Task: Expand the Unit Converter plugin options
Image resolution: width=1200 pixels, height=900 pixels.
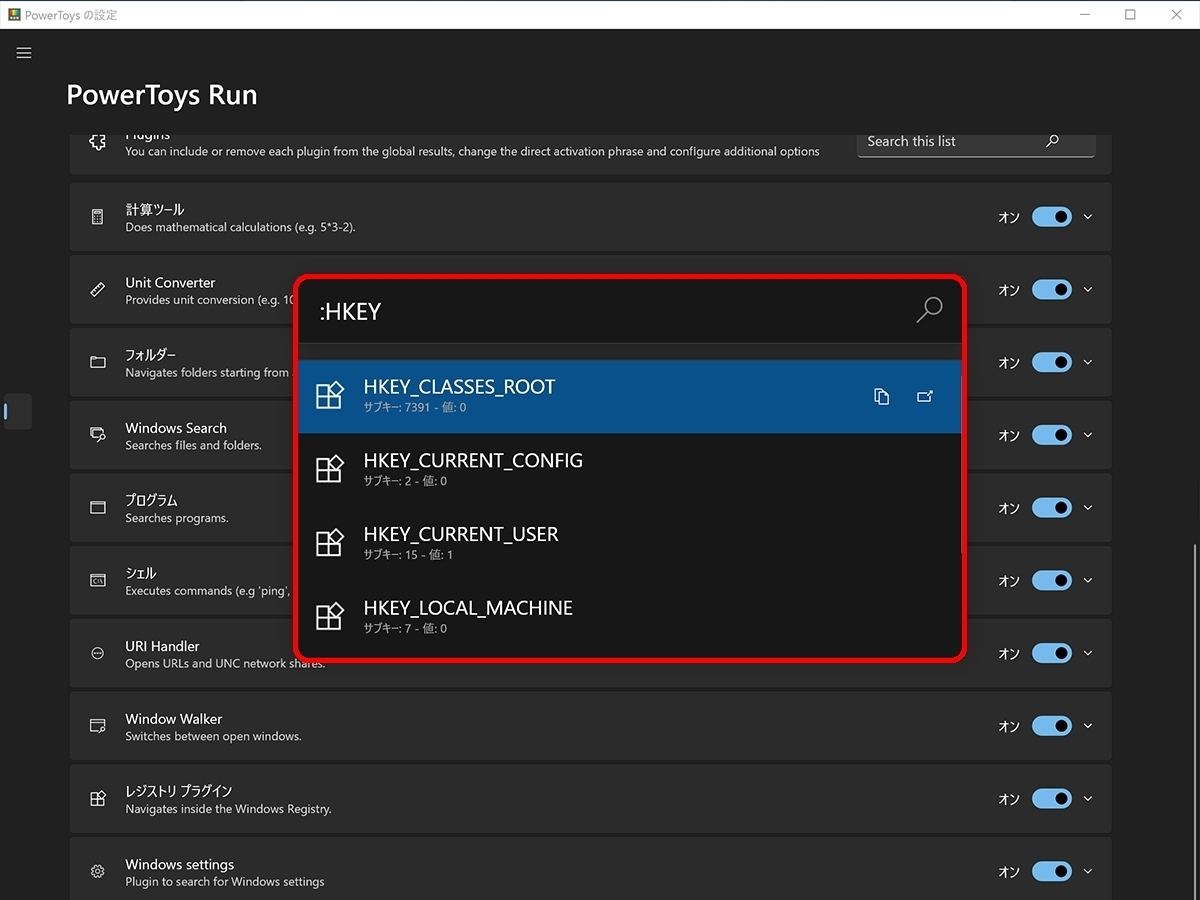Action: pyautogui.click(x=1088, y=290)
